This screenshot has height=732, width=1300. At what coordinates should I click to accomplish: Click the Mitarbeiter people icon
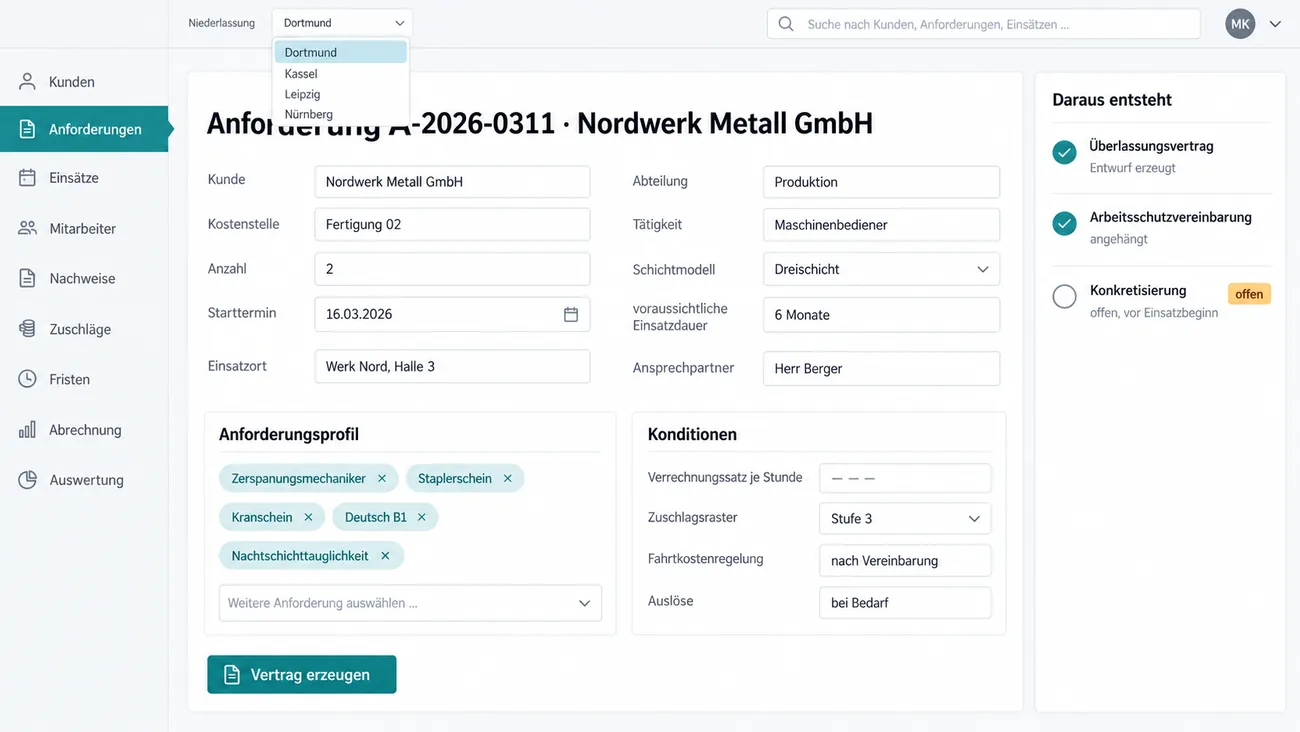(x=28, y=228)
